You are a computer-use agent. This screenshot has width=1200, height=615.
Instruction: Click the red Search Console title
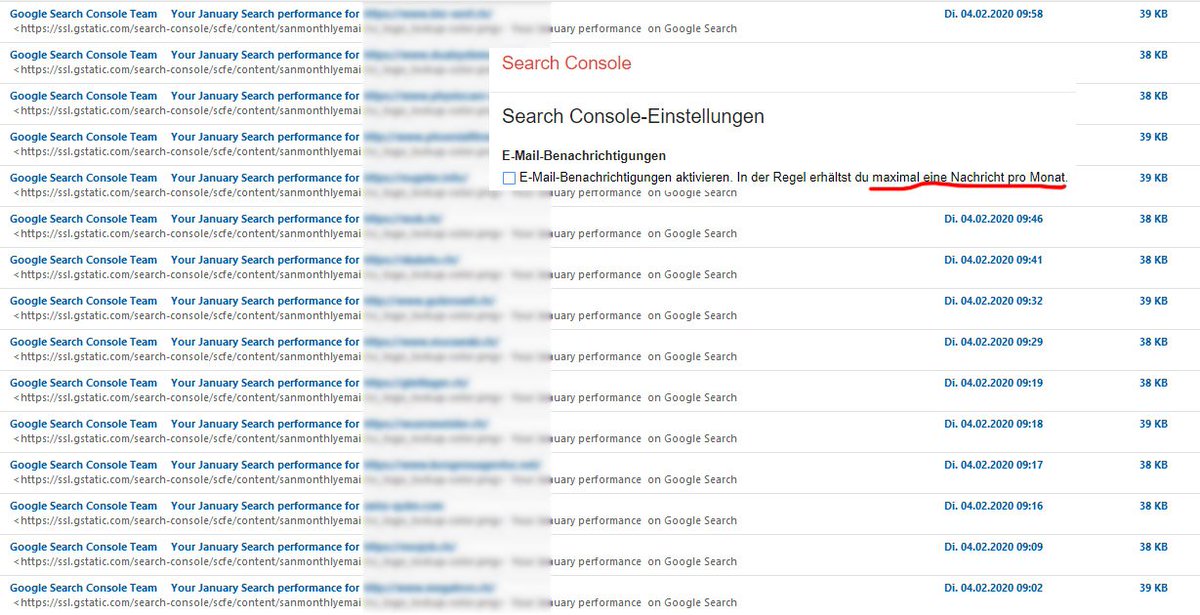(566, 63)
